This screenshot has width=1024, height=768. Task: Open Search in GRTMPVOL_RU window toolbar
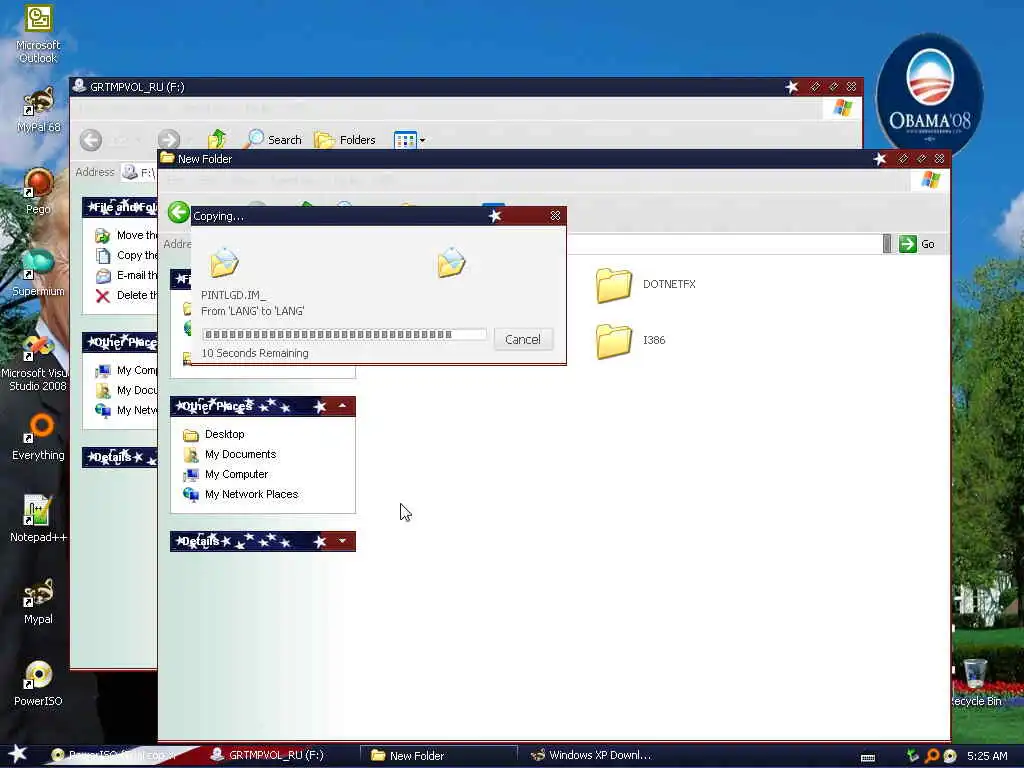[273, 140]
